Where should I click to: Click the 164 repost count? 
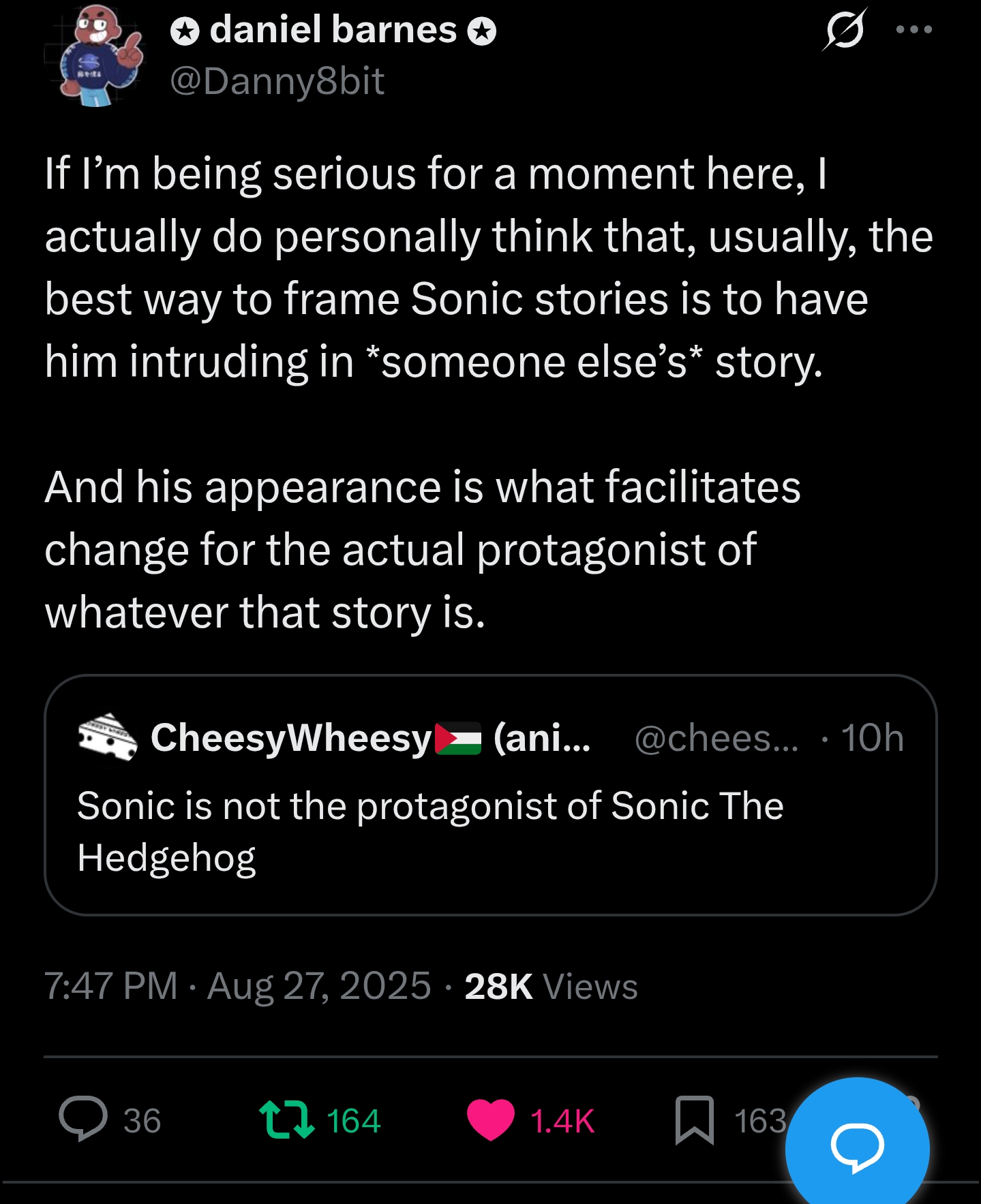[353, 1121]
